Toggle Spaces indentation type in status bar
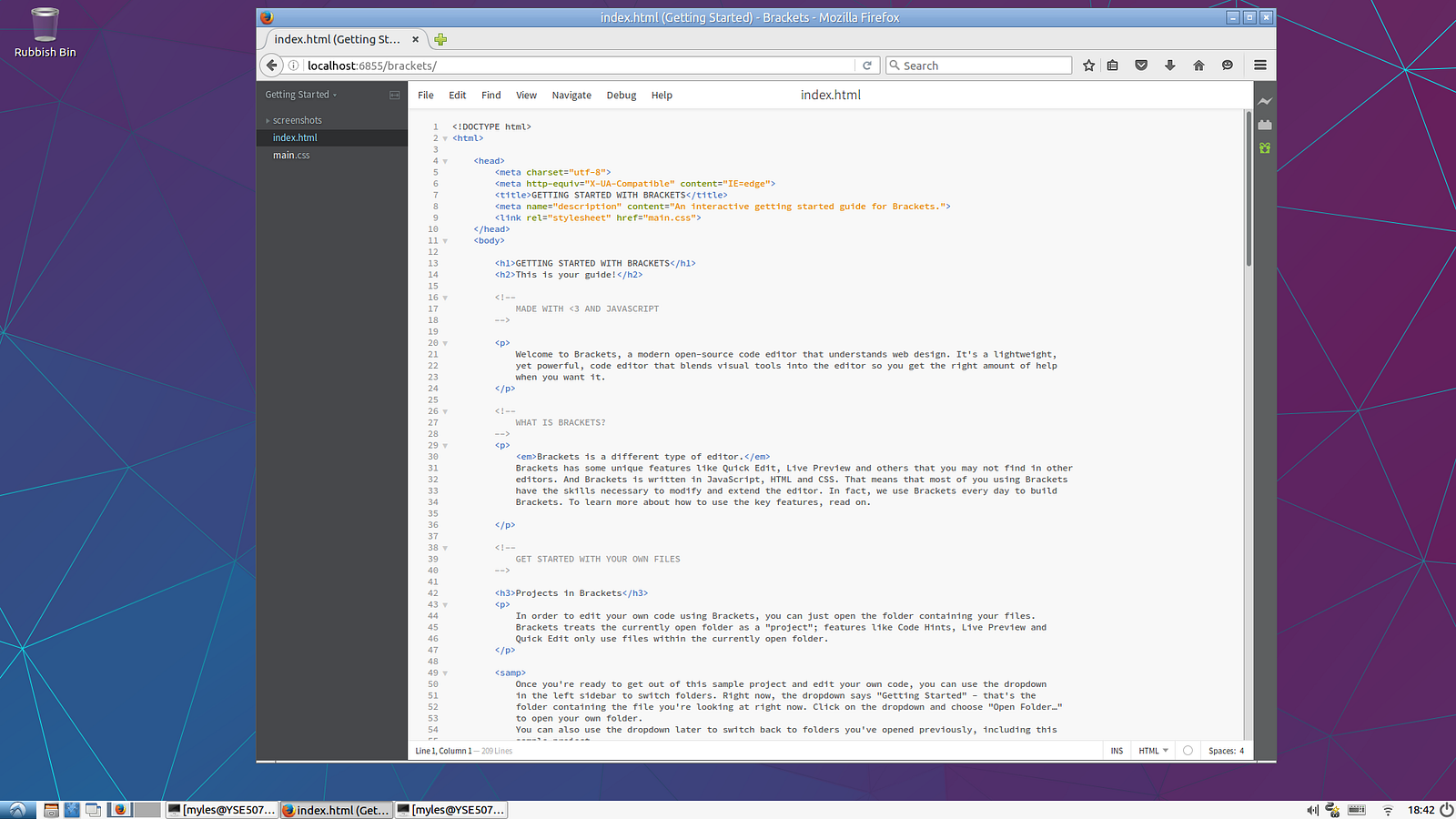The height and width of the screenshot is (819, 1456). (1221, 751)
